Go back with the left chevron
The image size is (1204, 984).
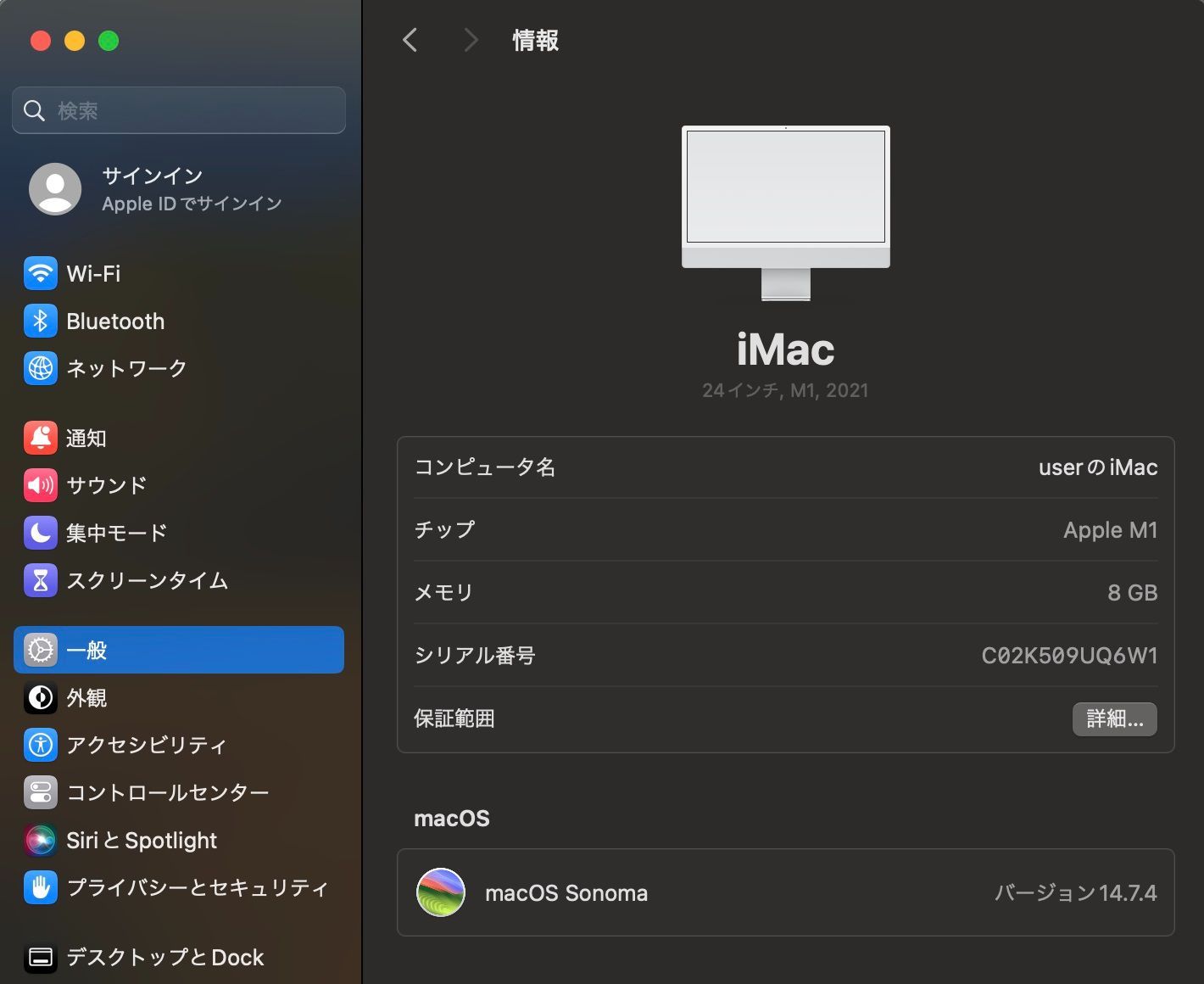tap(410, 40)
